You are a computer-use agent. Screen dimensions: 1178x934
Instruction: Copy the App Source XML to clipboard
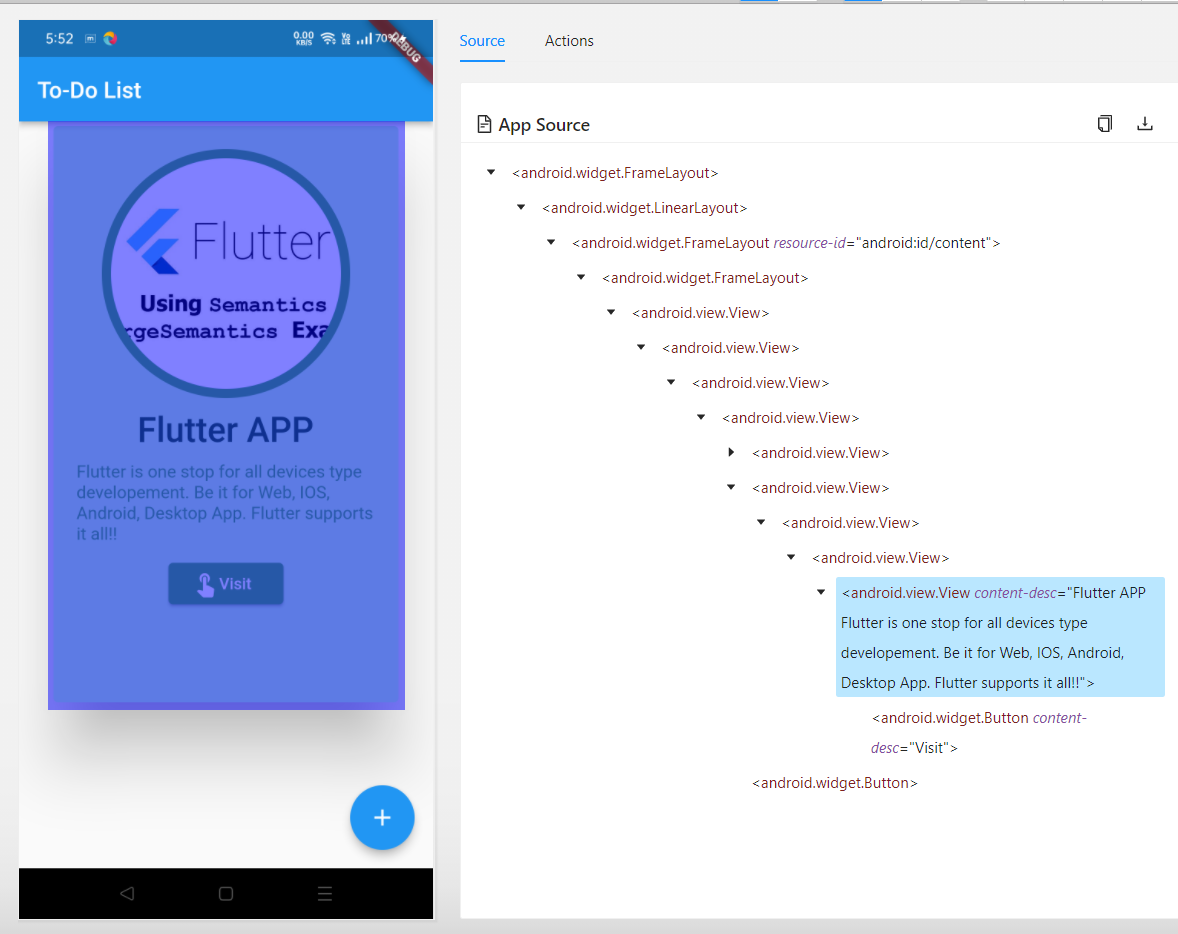(x=1104, y=123)
